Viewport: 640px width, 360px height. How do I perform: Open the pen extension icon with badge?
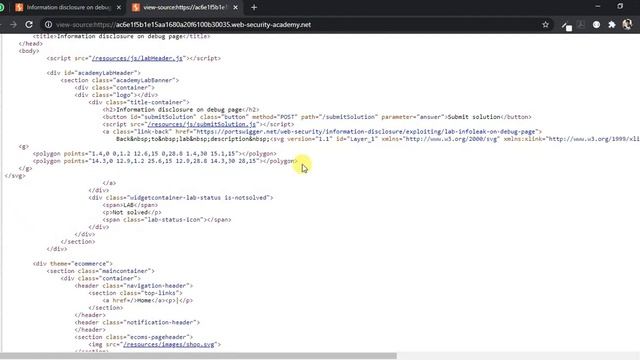tap(566, 26)
